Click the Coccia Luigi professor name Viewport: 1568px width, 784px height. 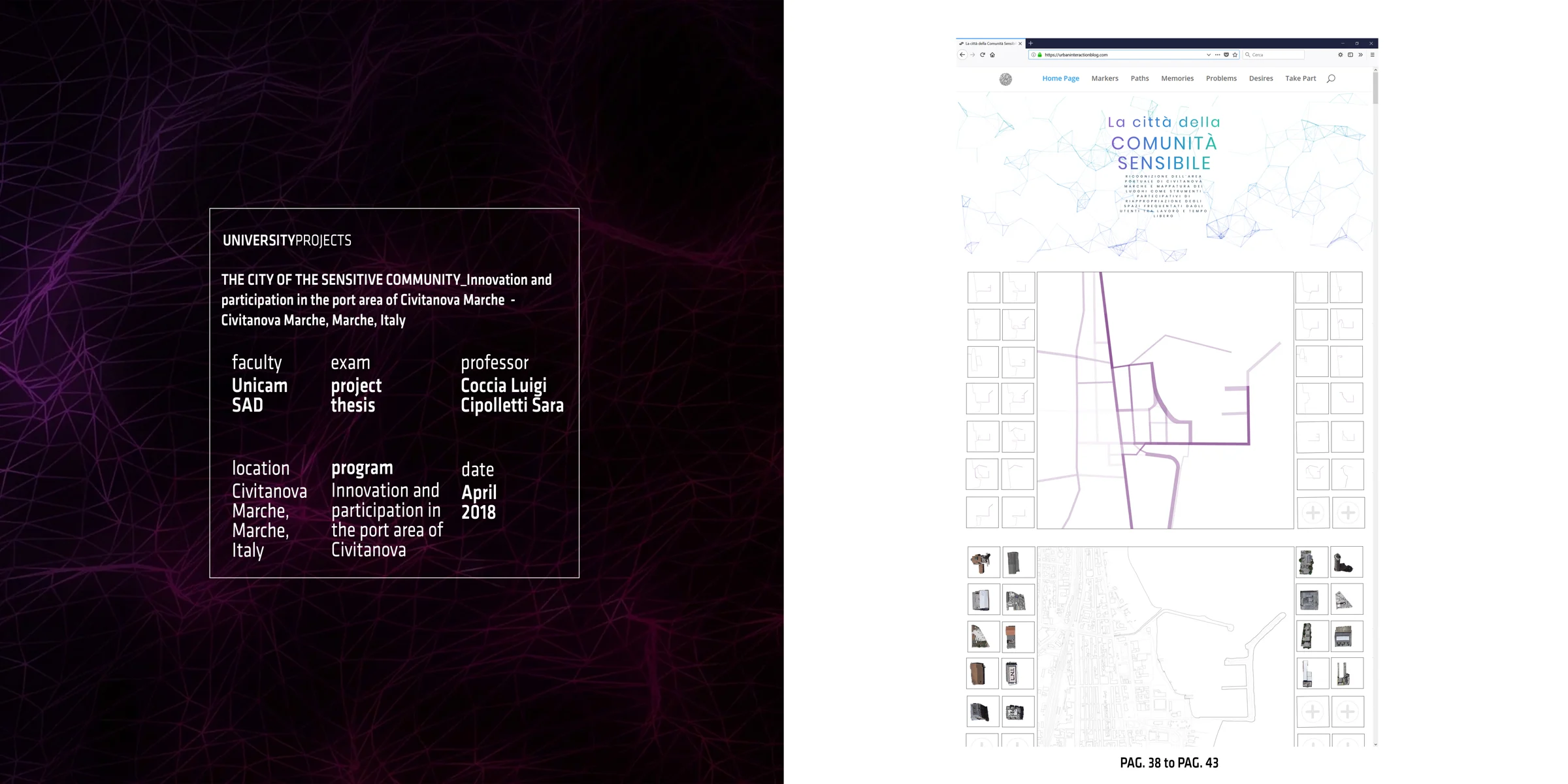[x=504, y=385]
